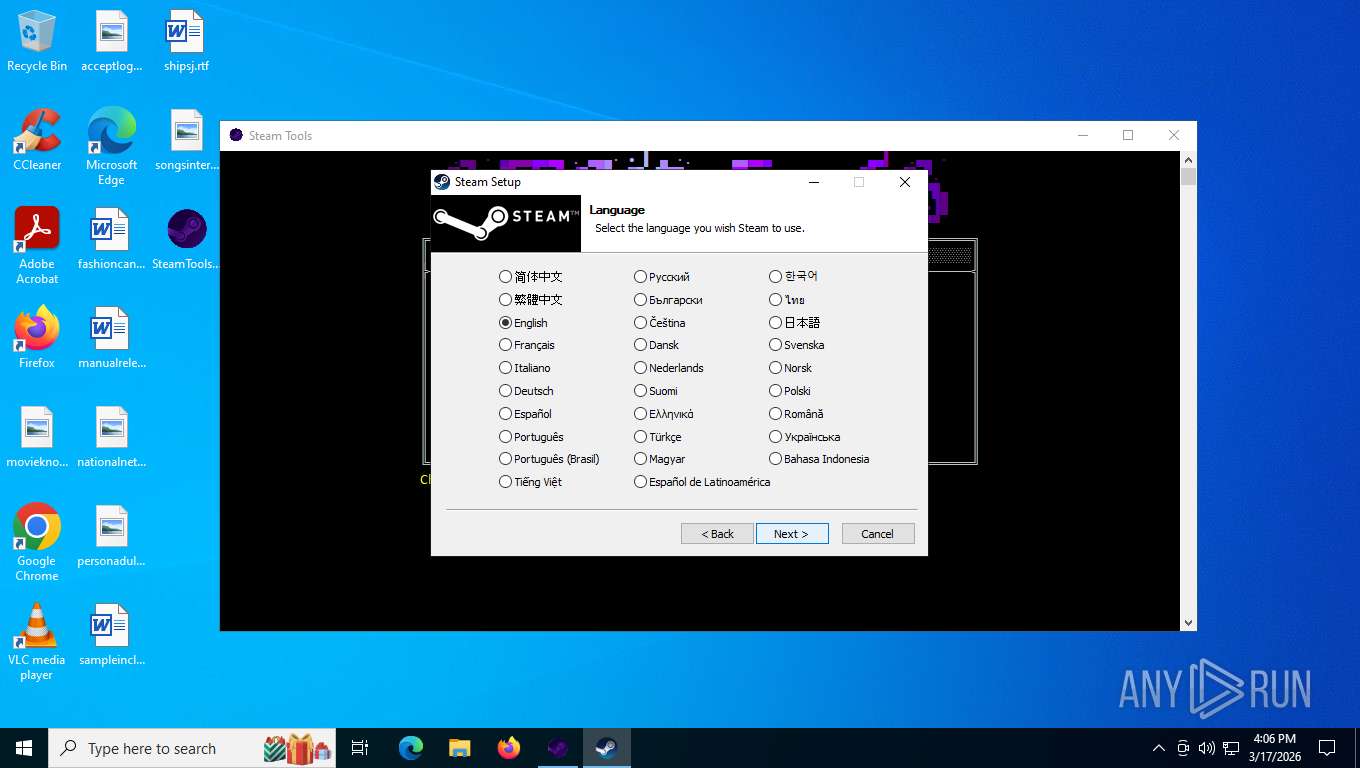Select the 简体中文 language radio button

[x=531, y=277]
